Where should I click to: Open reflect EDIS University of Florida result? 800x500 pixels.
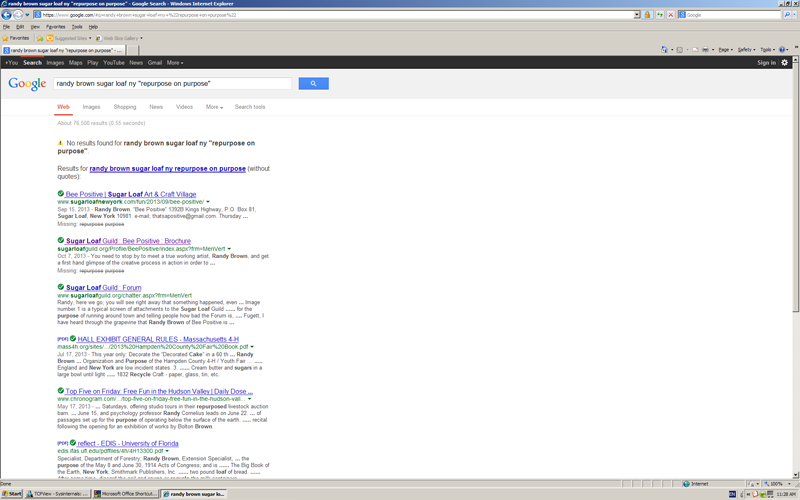[128, 443]
